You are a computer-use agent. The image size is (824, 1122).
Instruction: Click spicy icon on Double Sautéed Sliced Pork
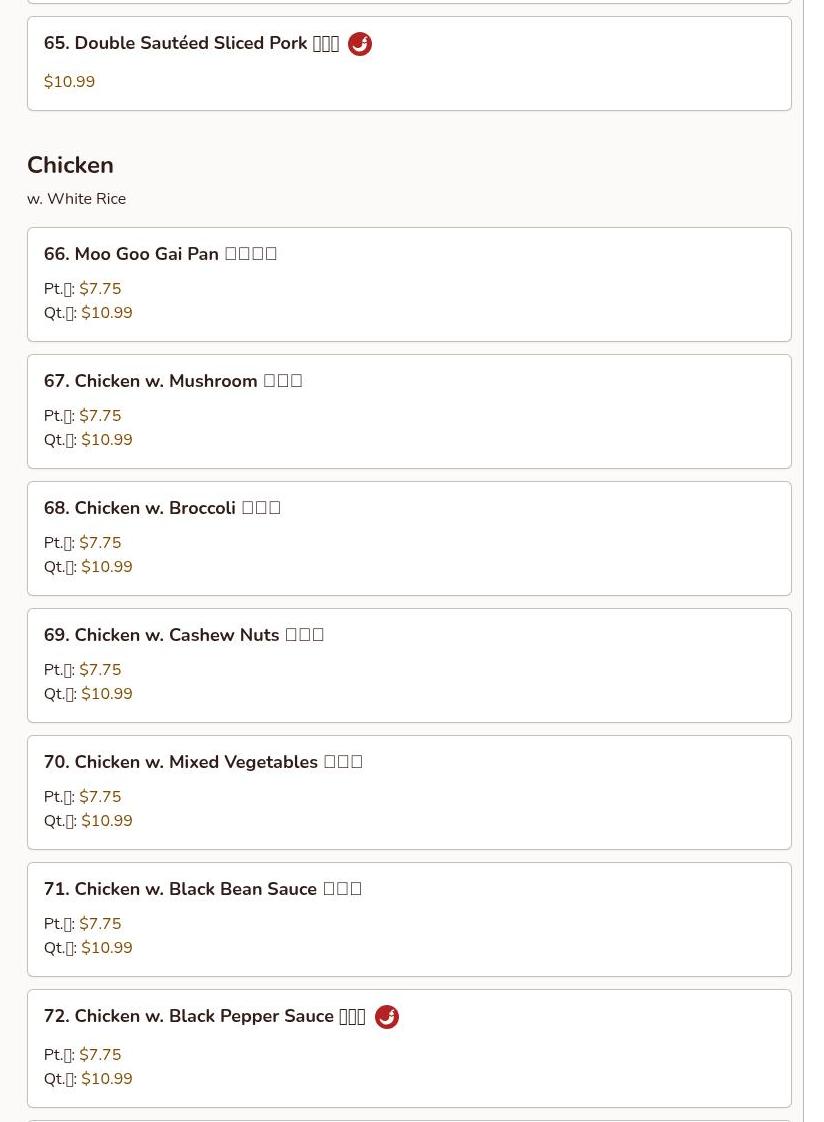point(359,44)
